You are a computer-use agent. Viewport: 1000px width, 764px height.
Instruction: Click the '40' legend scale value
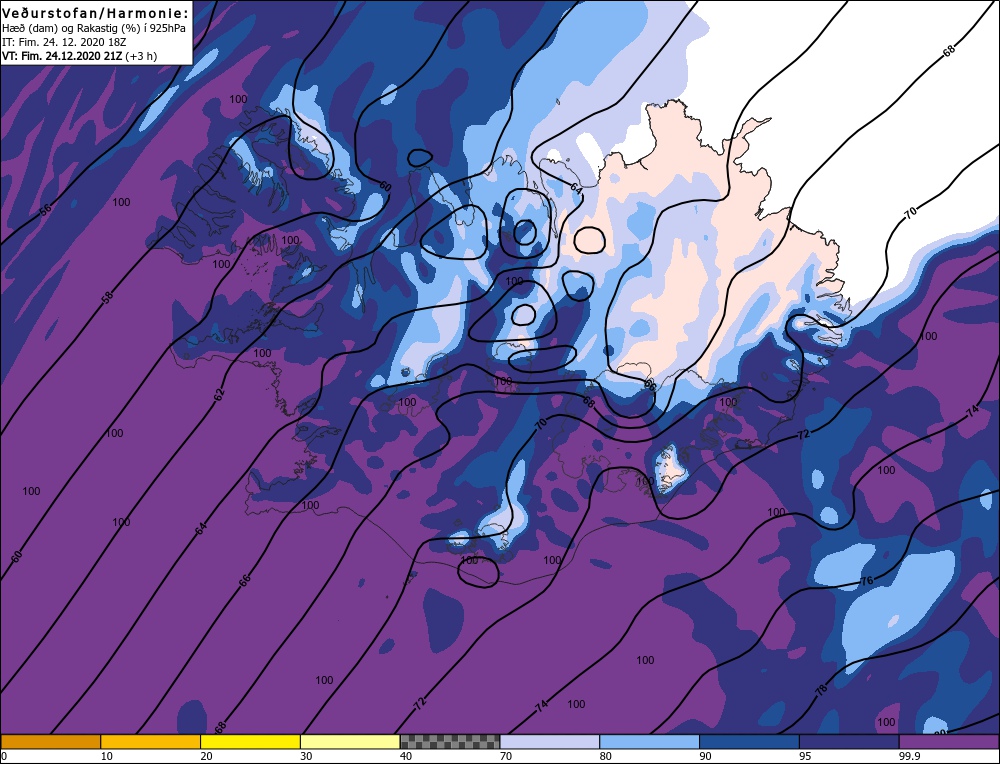pos(406,756)
